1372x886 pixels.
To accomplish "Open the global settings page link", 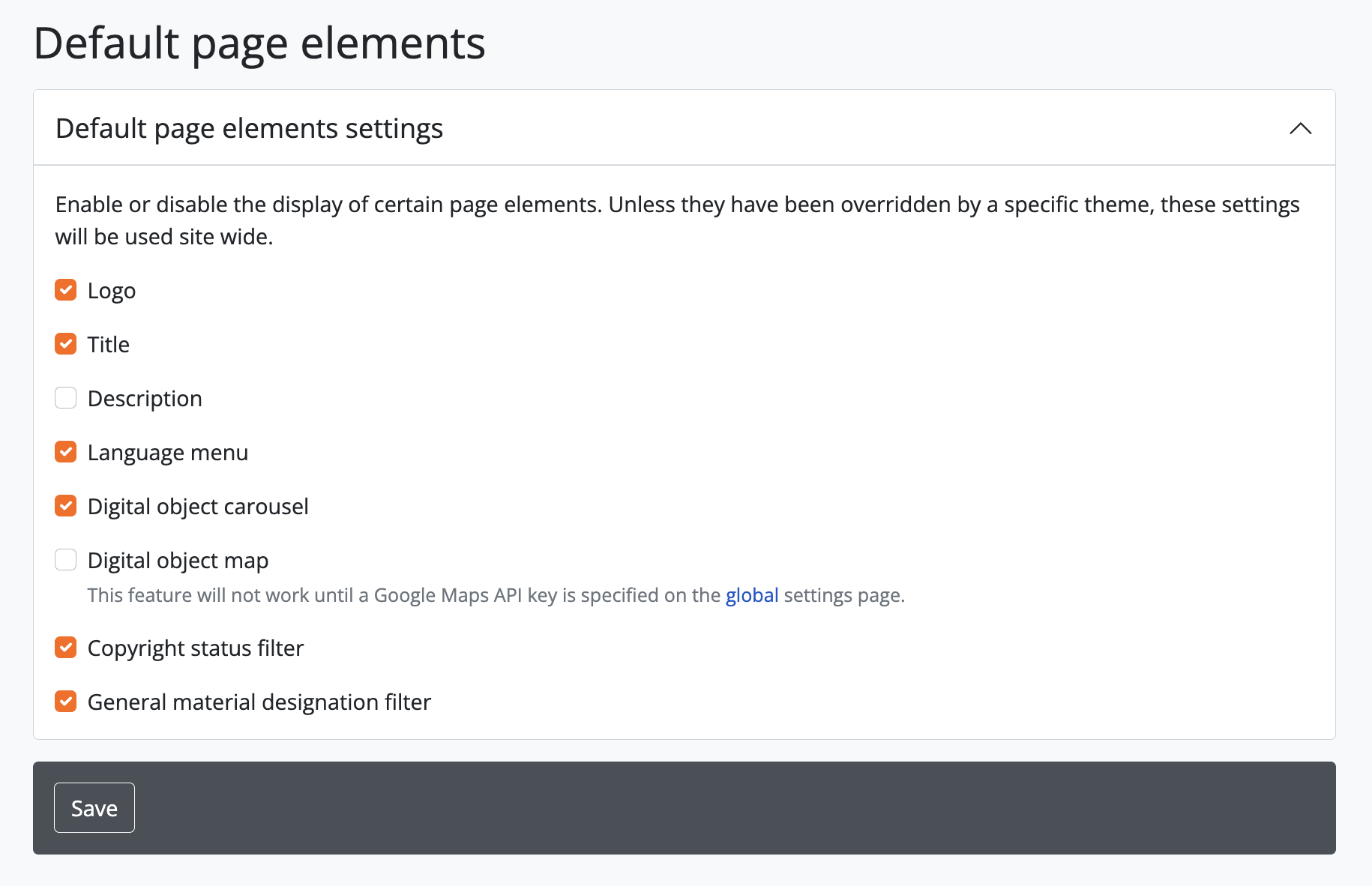I will (x=751, y=595).
